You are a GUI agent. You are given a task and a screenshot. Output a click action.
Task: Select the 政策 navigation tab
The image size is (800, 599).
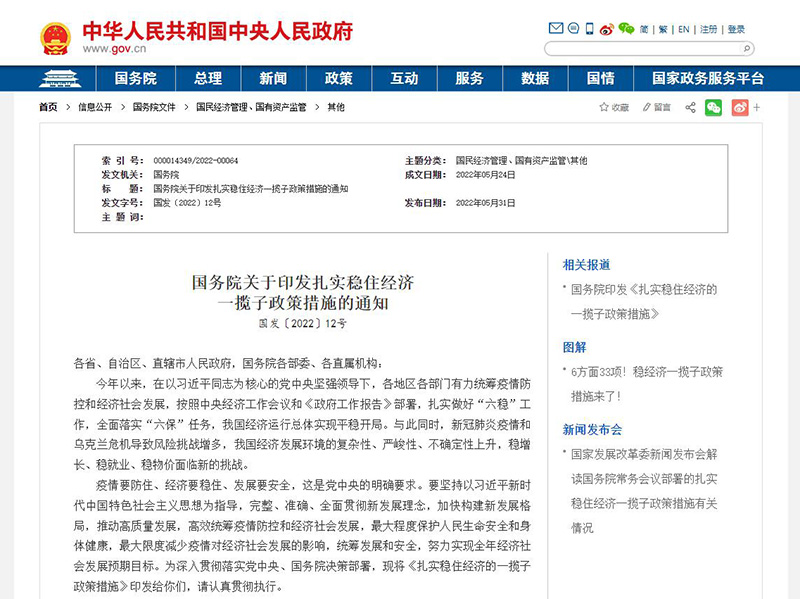[x=339, y=79]
